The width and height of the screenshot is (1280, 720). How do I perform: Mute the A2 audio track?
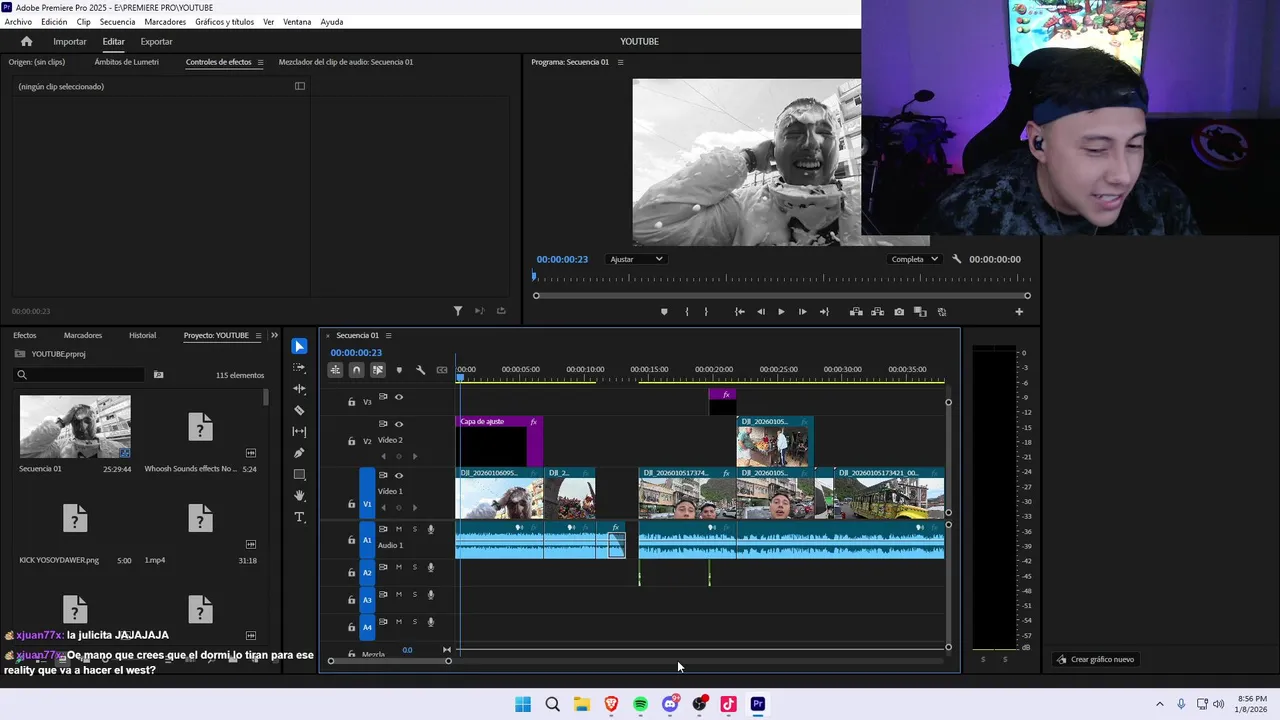point(398,567)
